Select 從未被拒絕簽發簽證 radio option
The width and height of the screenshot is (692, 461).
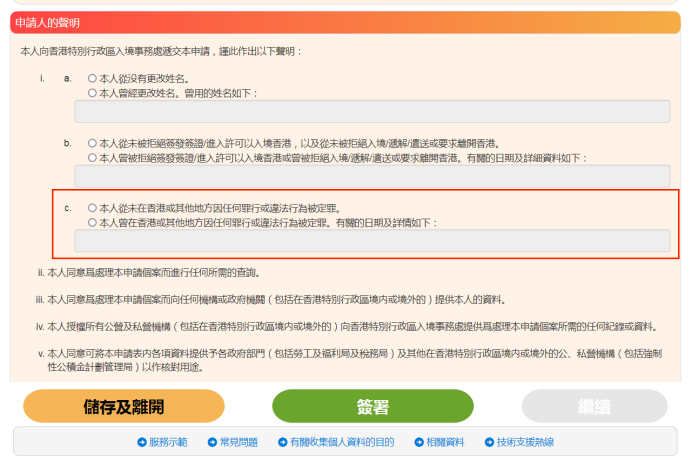pos(92,143)
